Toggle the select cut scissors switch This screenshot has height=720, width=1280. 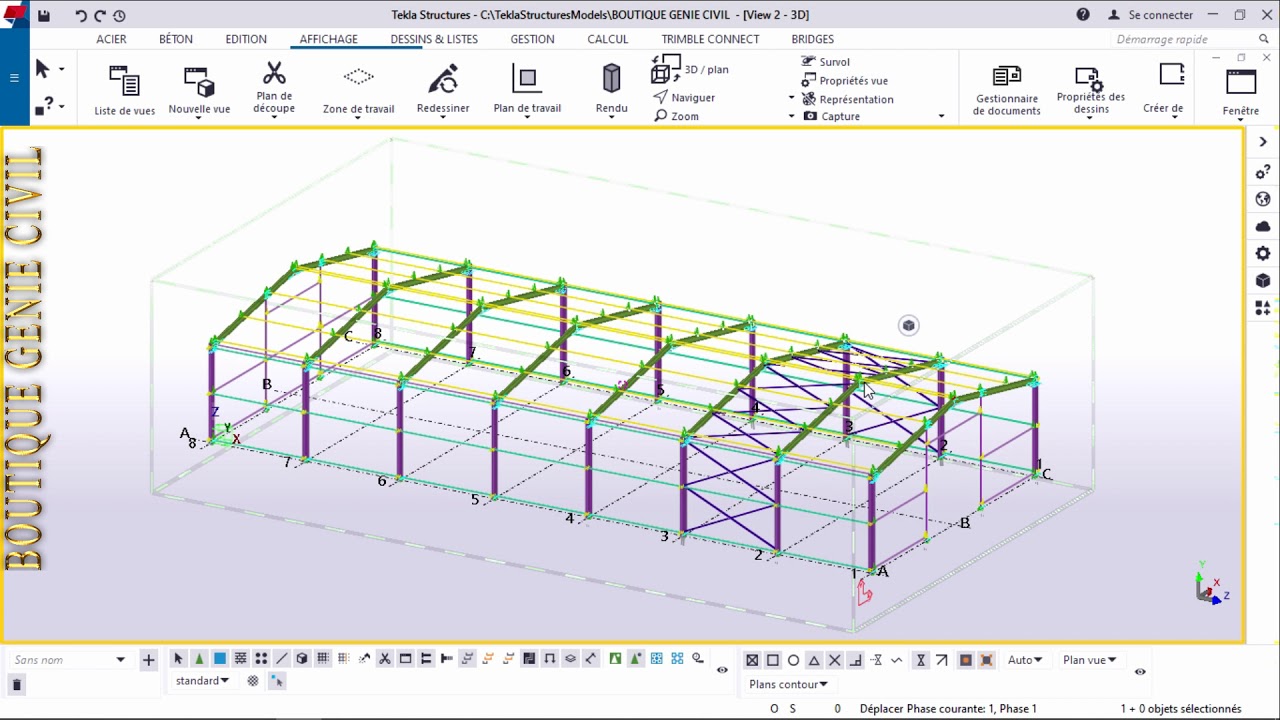[385, 659]
